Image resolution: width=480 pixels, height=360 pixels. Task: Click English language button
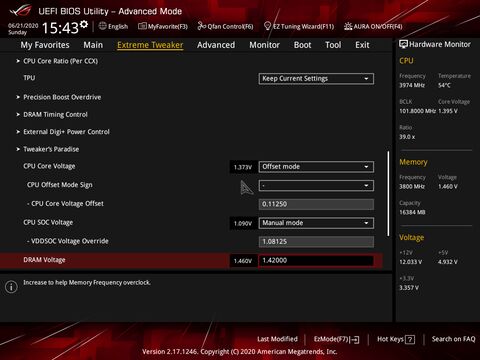(118, 26)
